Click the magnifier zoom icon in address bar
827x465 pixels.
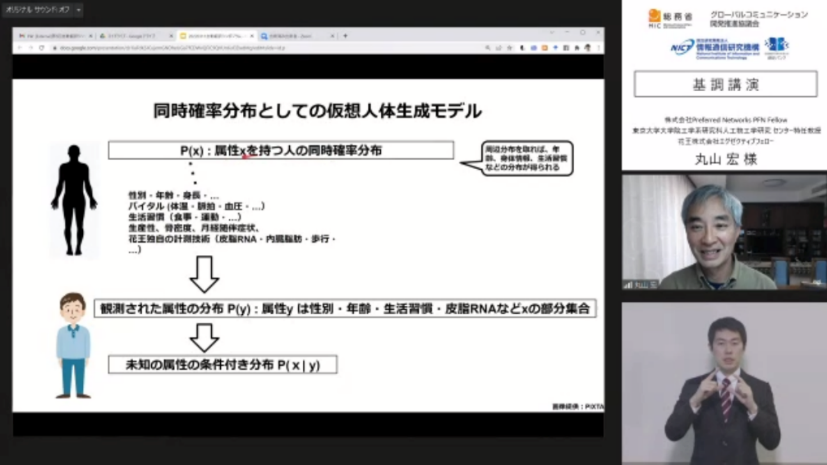(488, 47)
